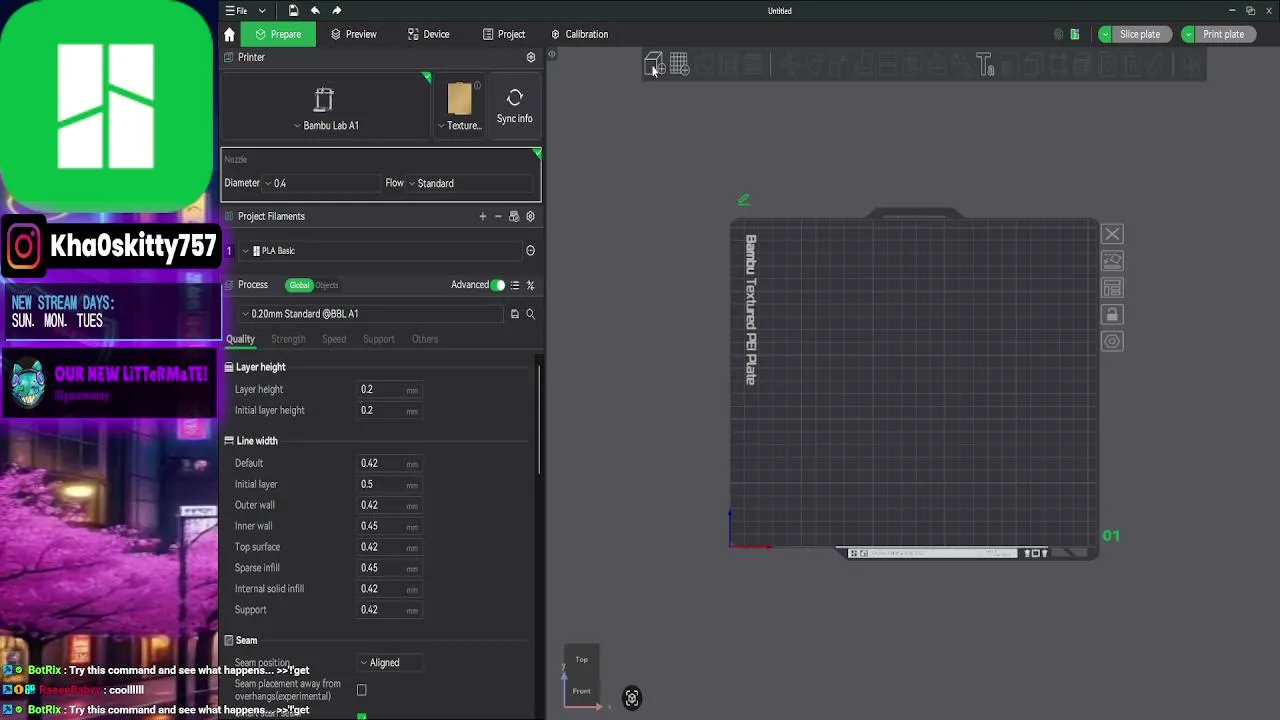Remove a filament with minus icon
1280x720 pixels.
click(498, 216)
